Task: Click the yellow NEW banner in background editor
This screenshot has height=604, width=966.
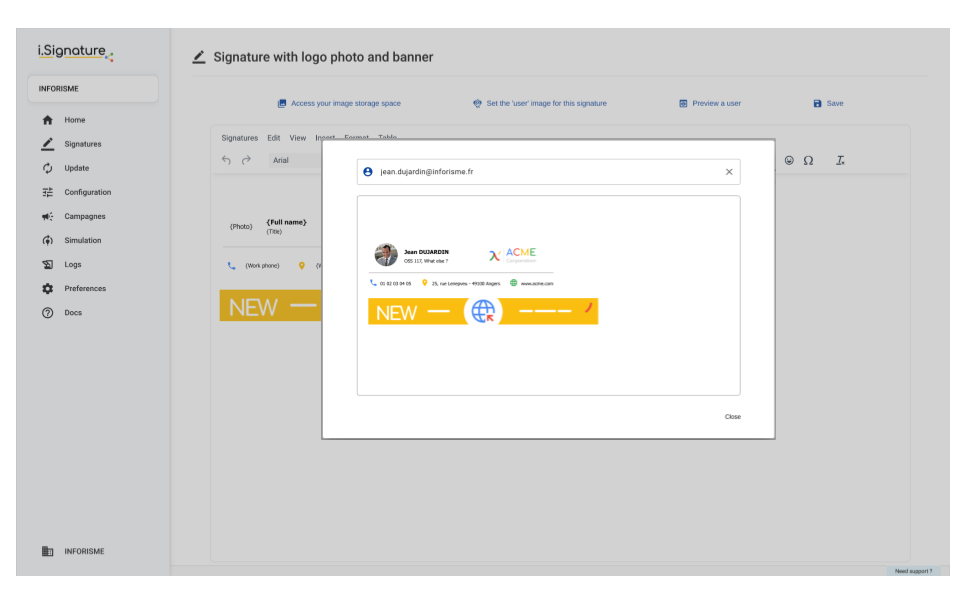Action: tap(270, 306)
